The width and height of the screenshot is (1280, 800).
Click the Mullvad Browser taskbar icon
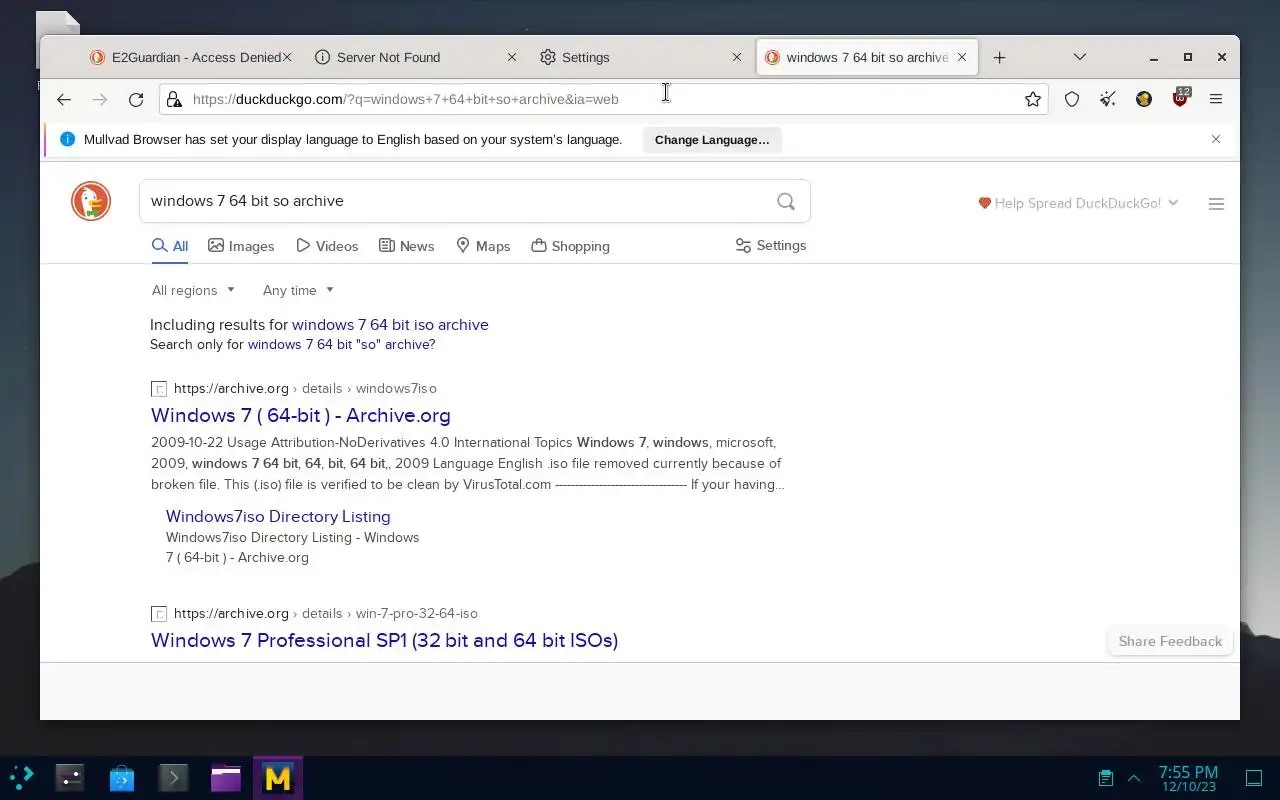click(278, 777)
